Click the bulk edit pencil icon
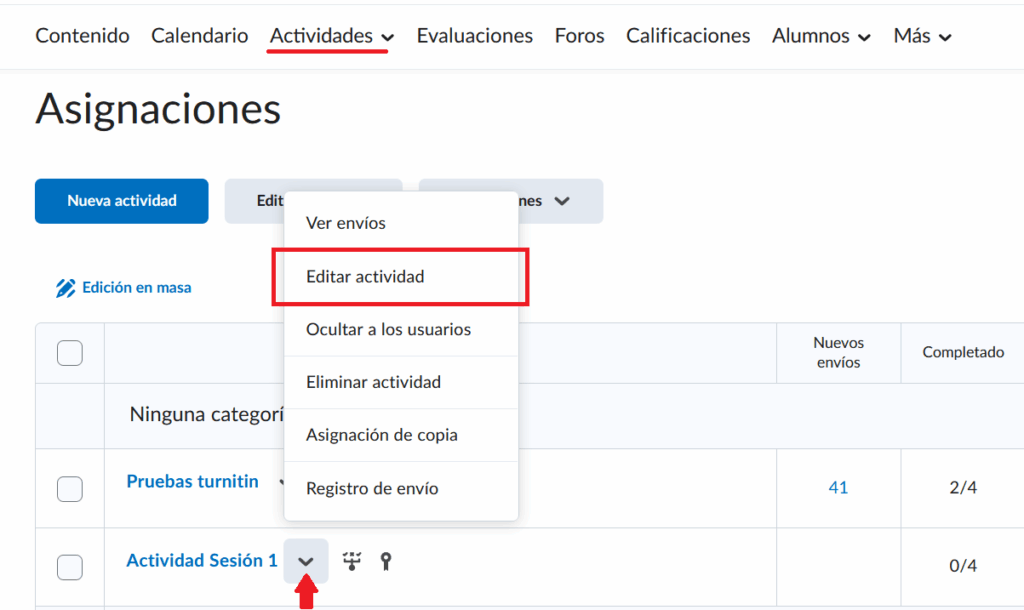The height and width of the screenshot is (610, 1024). pos(66,288)
